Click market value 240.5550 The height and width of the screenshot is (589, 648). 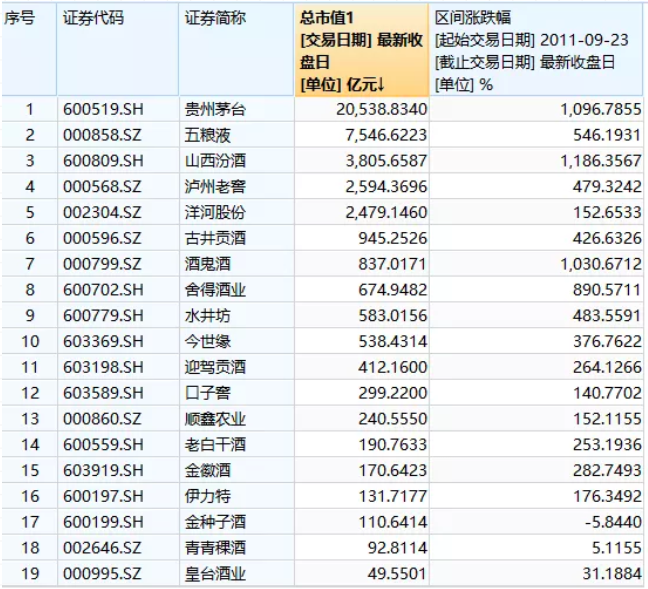pyautogui.click(x=393, y=419)
